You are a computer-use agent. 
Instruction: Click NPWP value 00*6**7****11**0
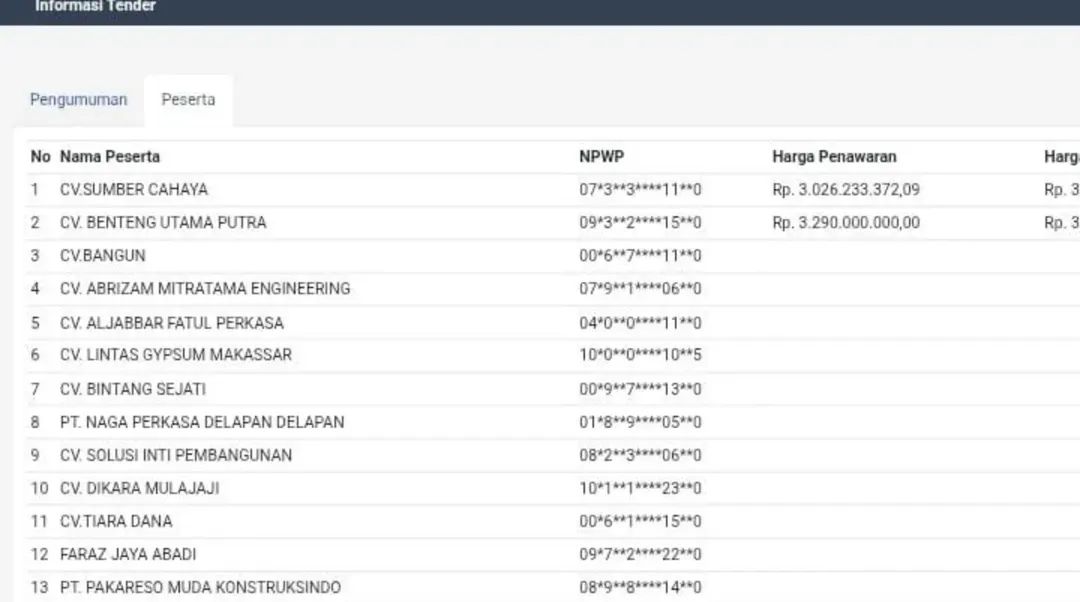pos(640,256)
